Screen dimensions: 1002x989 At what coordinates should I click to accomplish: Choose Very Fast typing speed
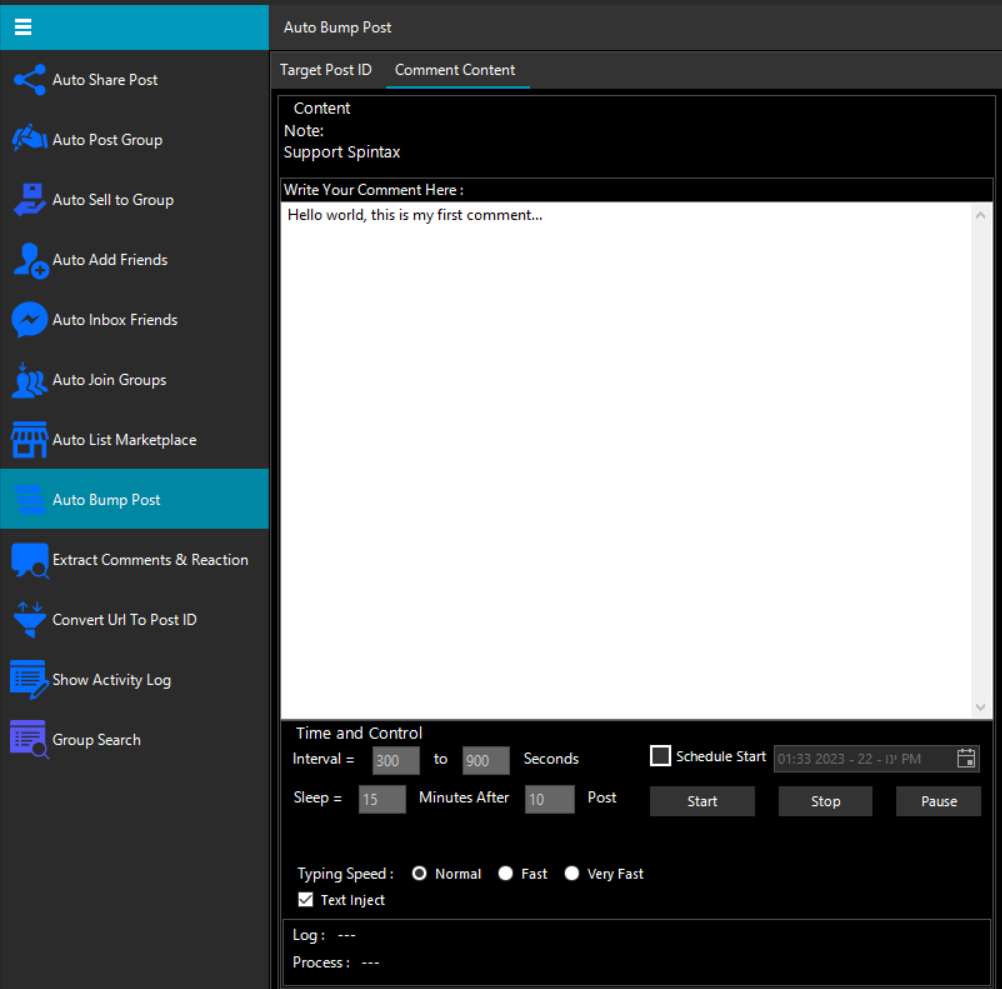coord(571,873)
